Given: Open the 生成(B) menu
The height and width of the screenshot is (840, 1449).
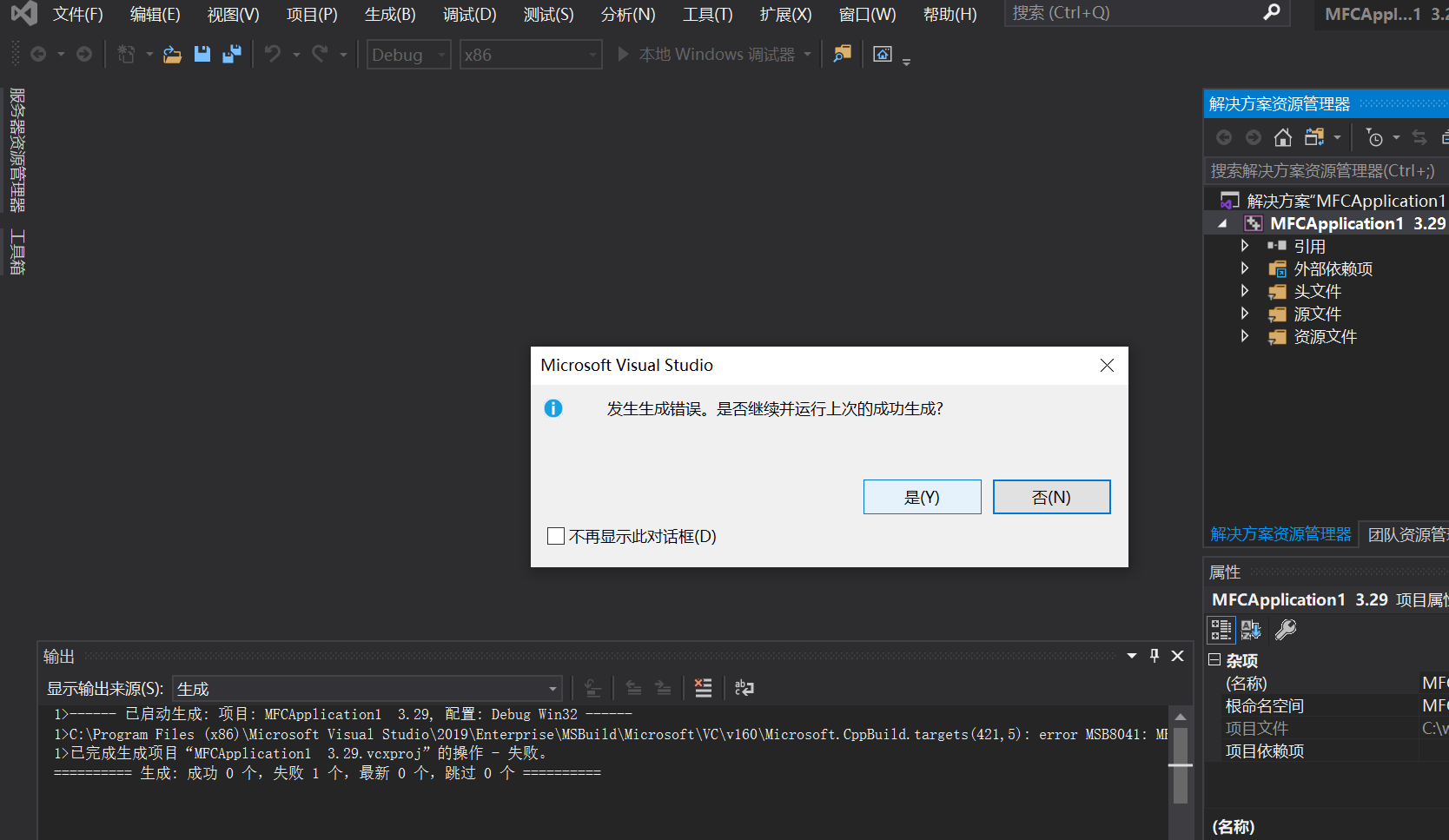Looking at the screenshot, I should tap(389, 14).
